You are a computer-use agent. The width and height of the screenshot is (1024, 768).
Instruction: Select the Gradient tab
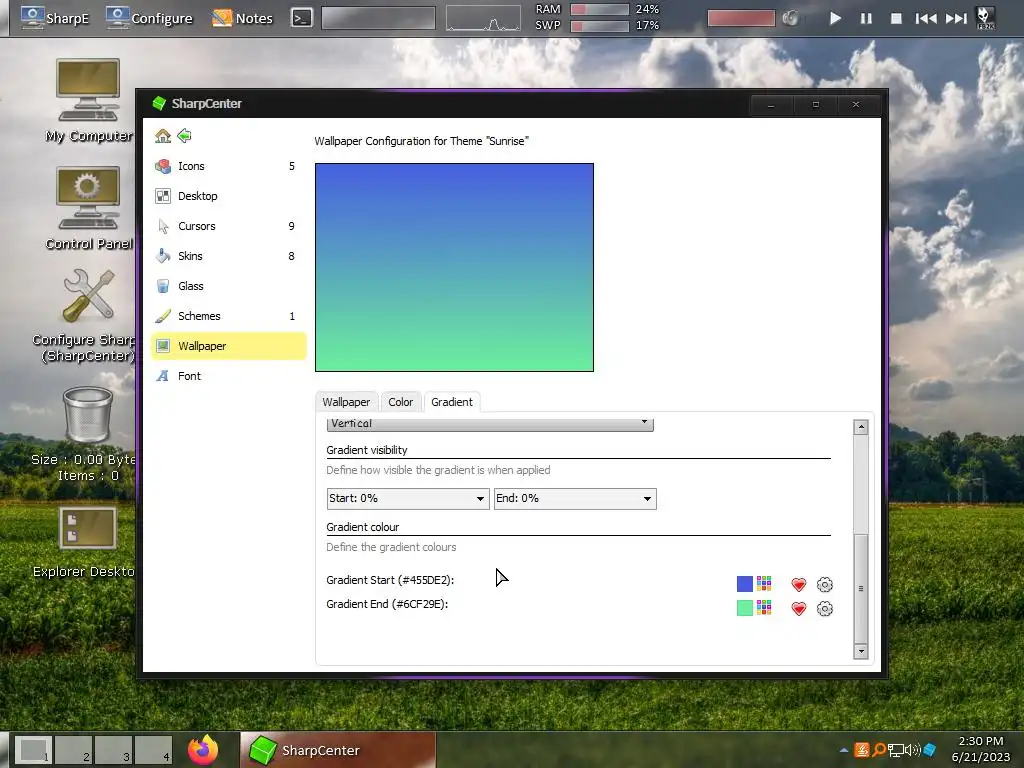click(452, 402)
